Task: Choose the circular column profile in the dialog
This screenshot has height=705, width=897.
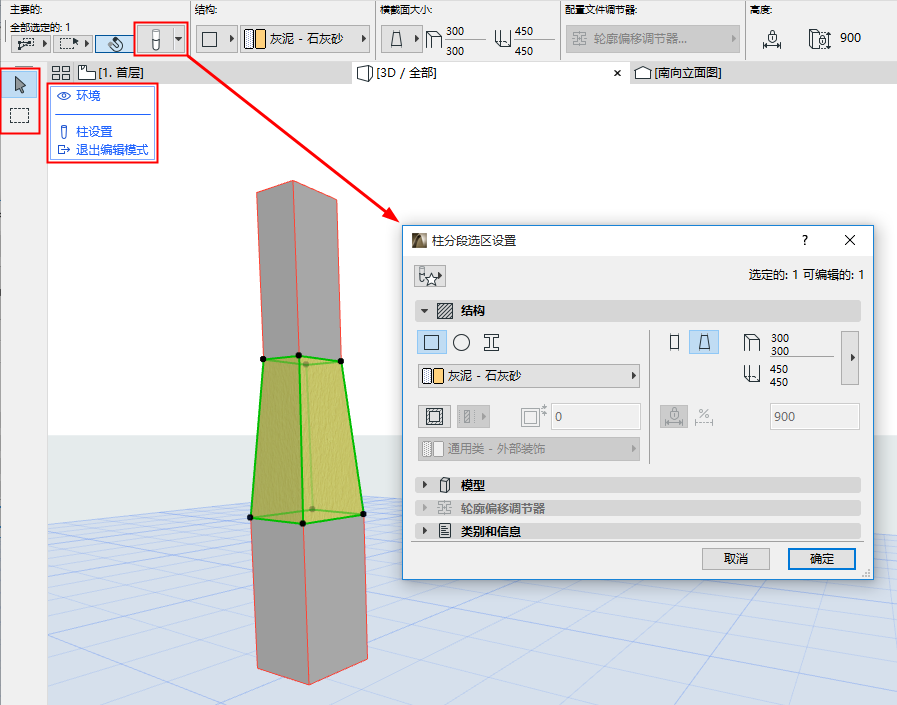Action: [461, 342]
